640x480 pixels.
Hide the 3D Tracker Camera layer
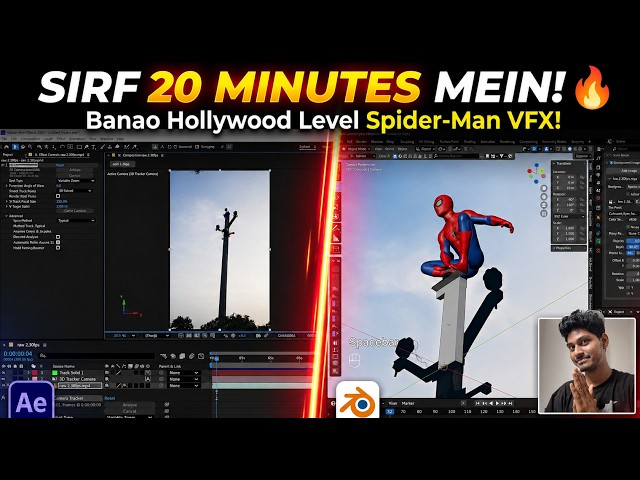coord(4,379)
